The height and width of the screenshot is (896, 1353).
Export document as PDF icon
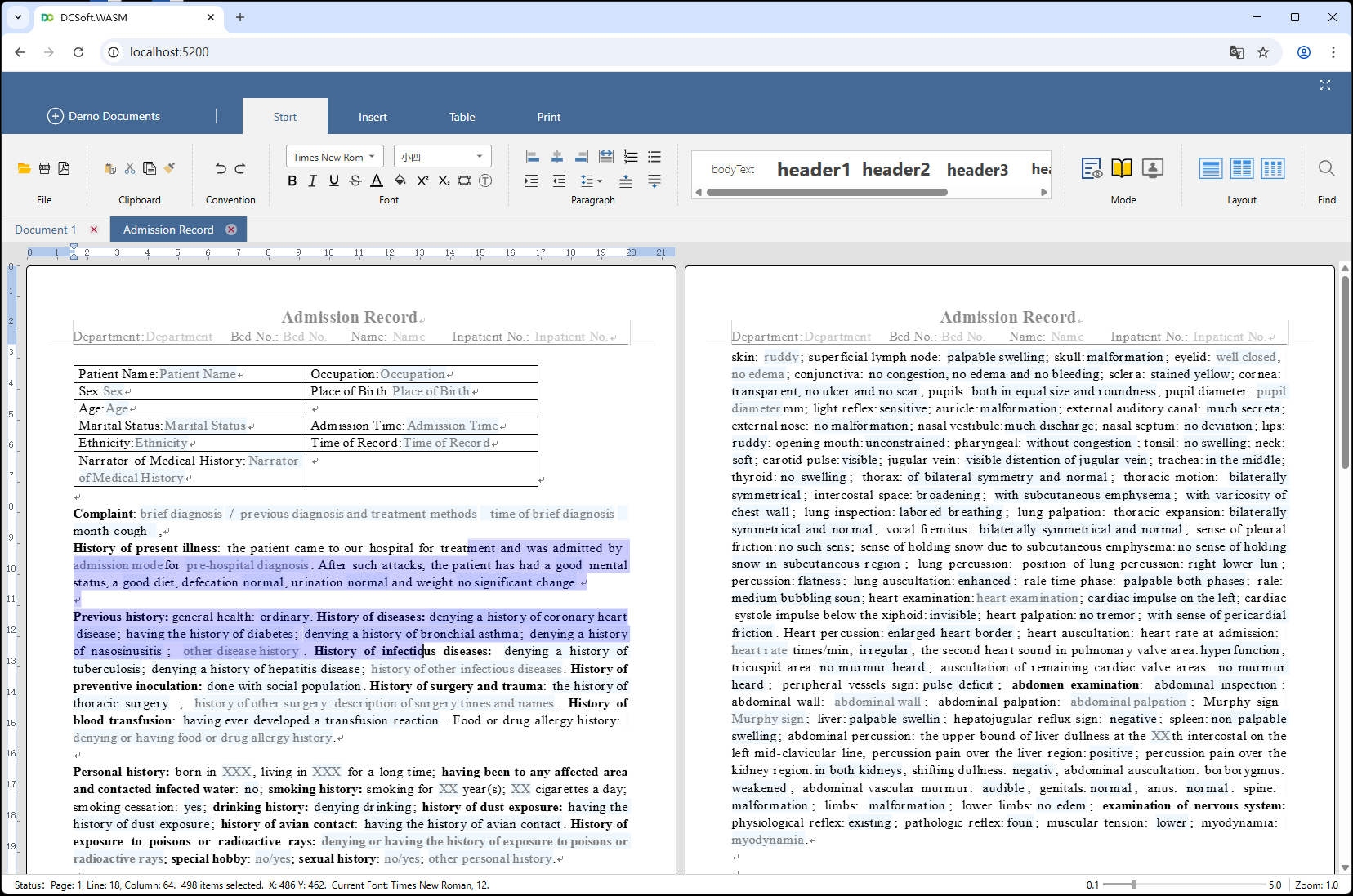pos(64,168)
